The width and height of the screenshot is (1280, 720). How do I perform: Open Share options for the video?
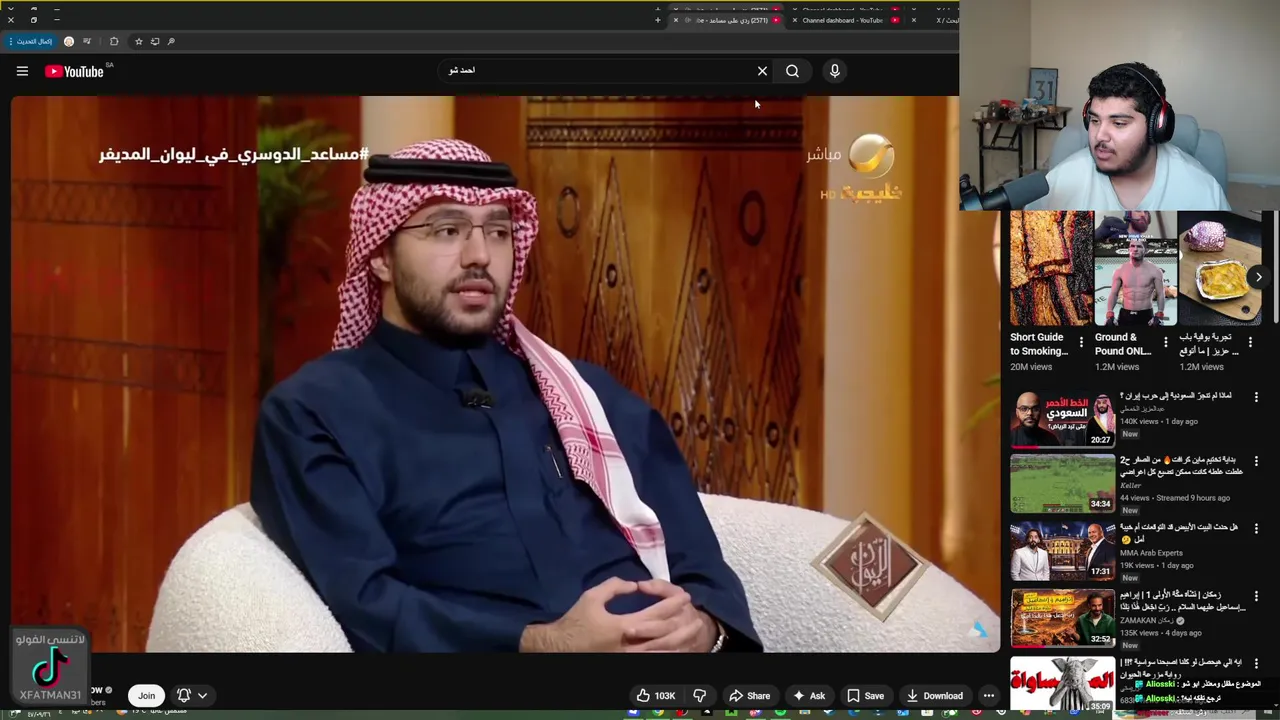pyautogui.click(x=749, y=695)
